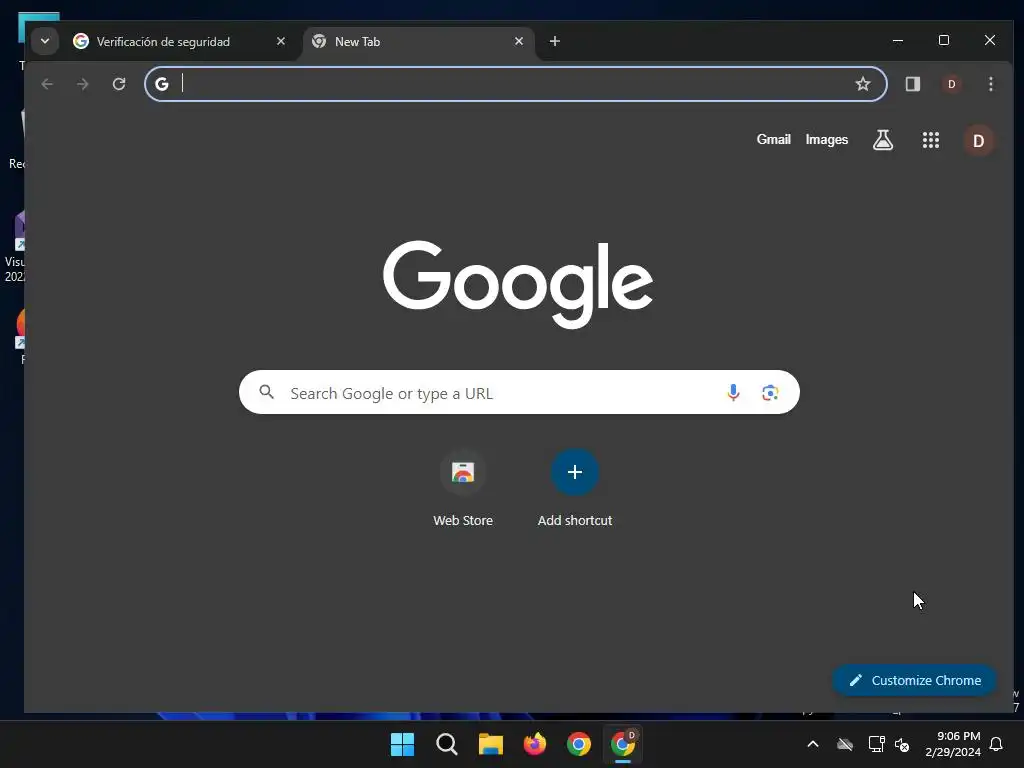Open a new tab with plus button
This screenshot has height=768, width=1024.
(554, 41)
